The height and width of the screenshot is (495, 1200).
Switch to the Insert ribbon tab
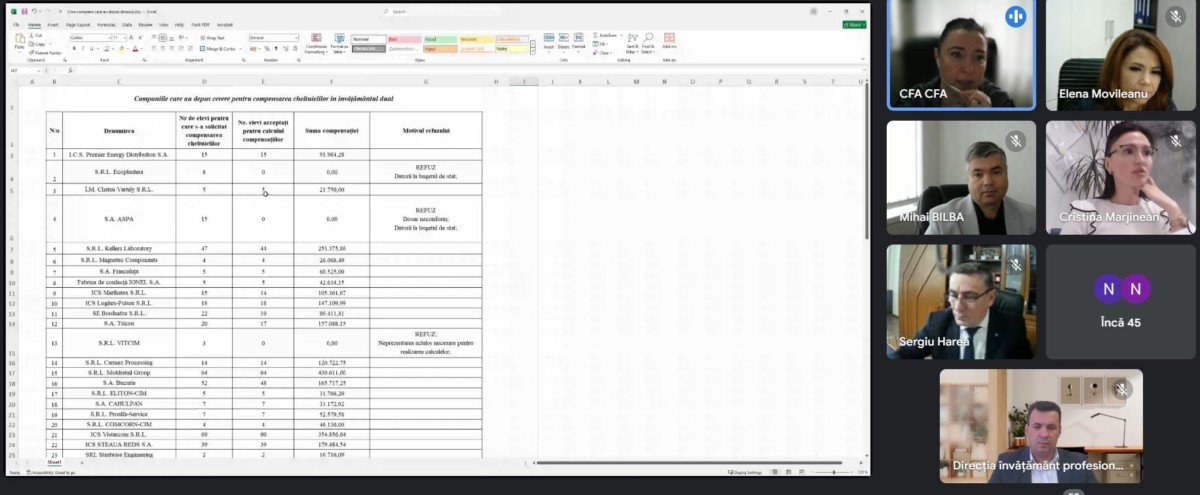[x=53, y=24]
